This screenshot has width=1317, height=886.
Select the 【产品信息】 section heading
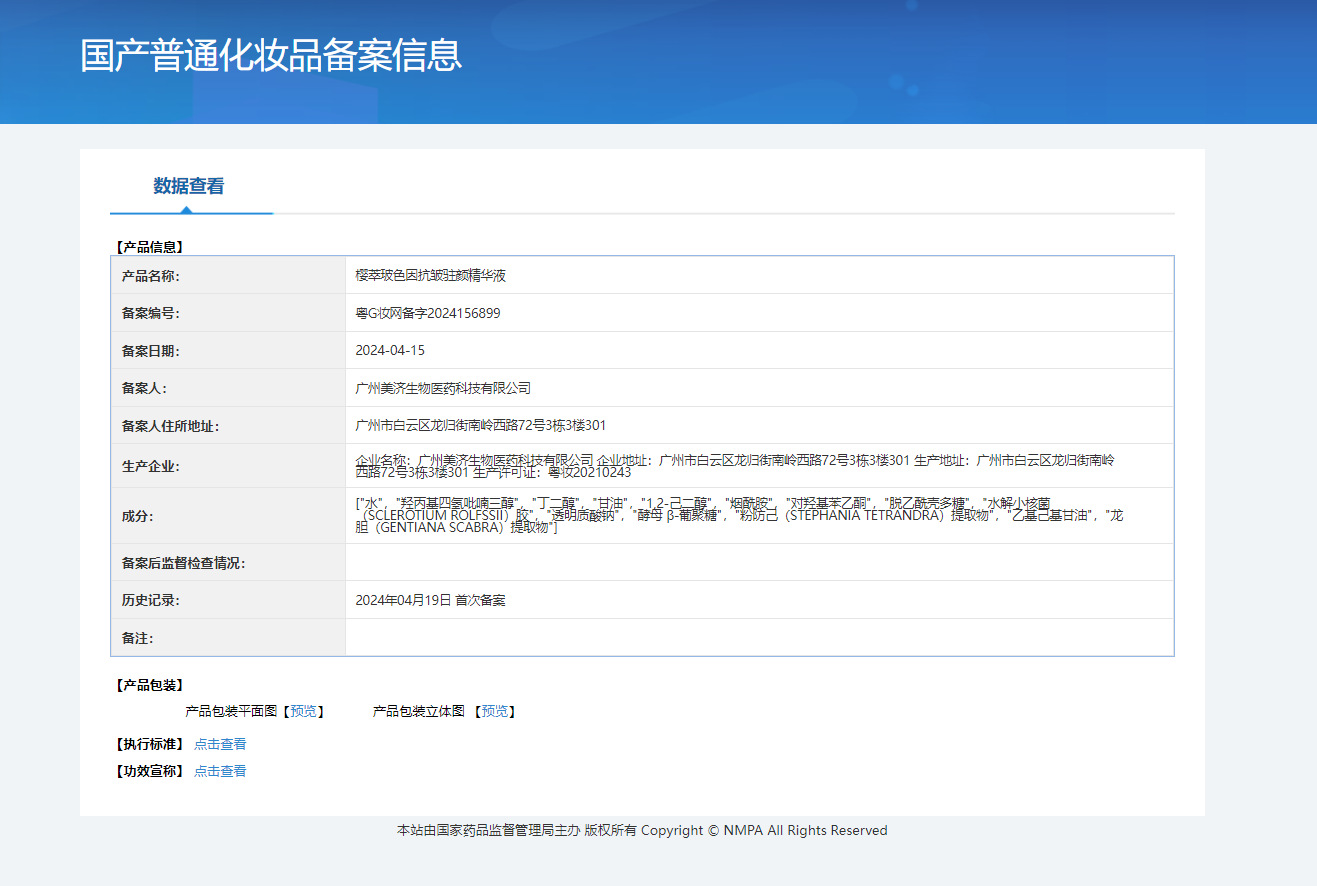(147, 246)
